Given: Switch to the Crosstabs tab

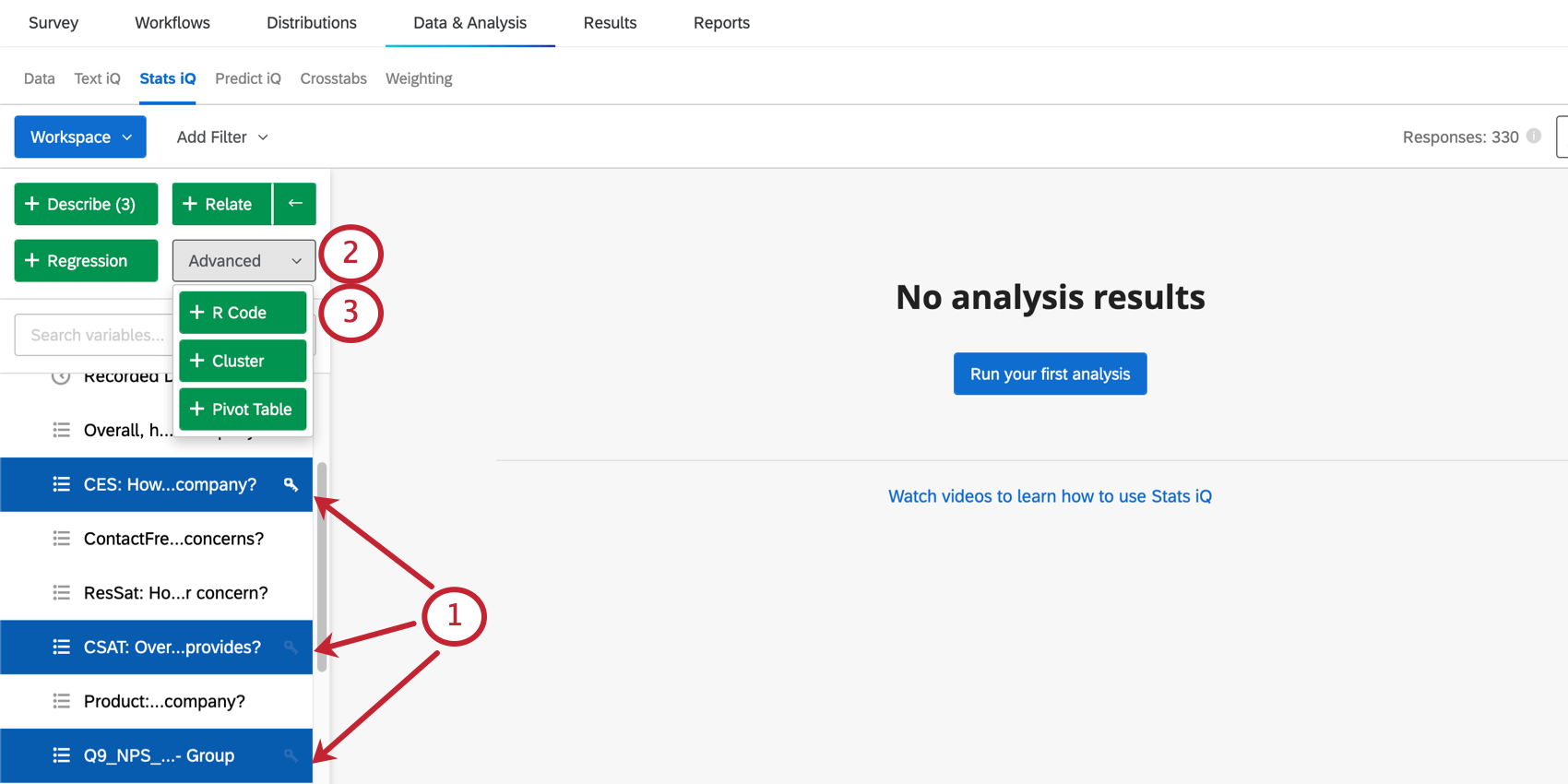Looking at the screenshot, I should (333, 78).
